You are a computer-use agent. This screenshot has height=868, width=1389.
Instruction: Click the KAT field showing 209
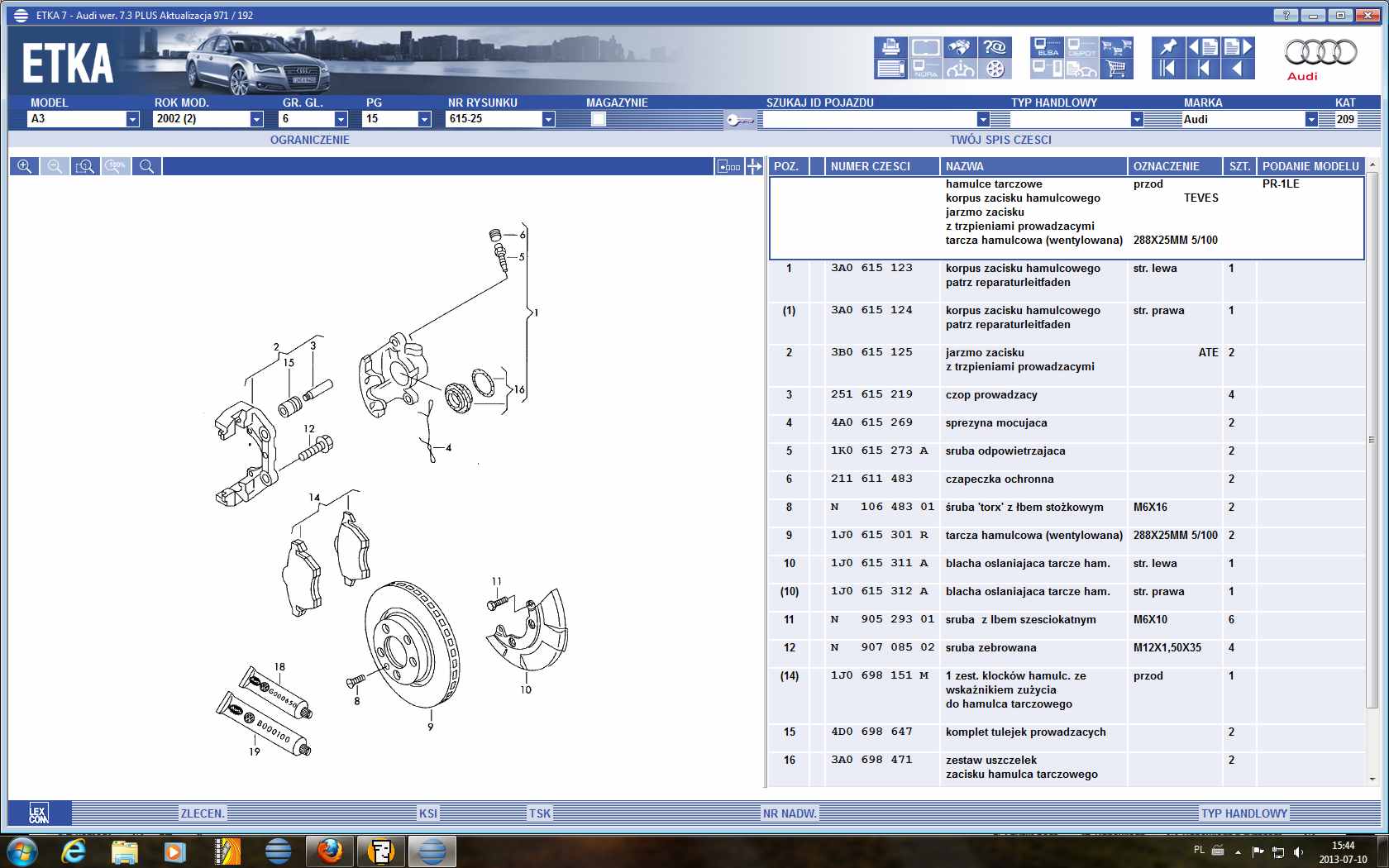1346,119
